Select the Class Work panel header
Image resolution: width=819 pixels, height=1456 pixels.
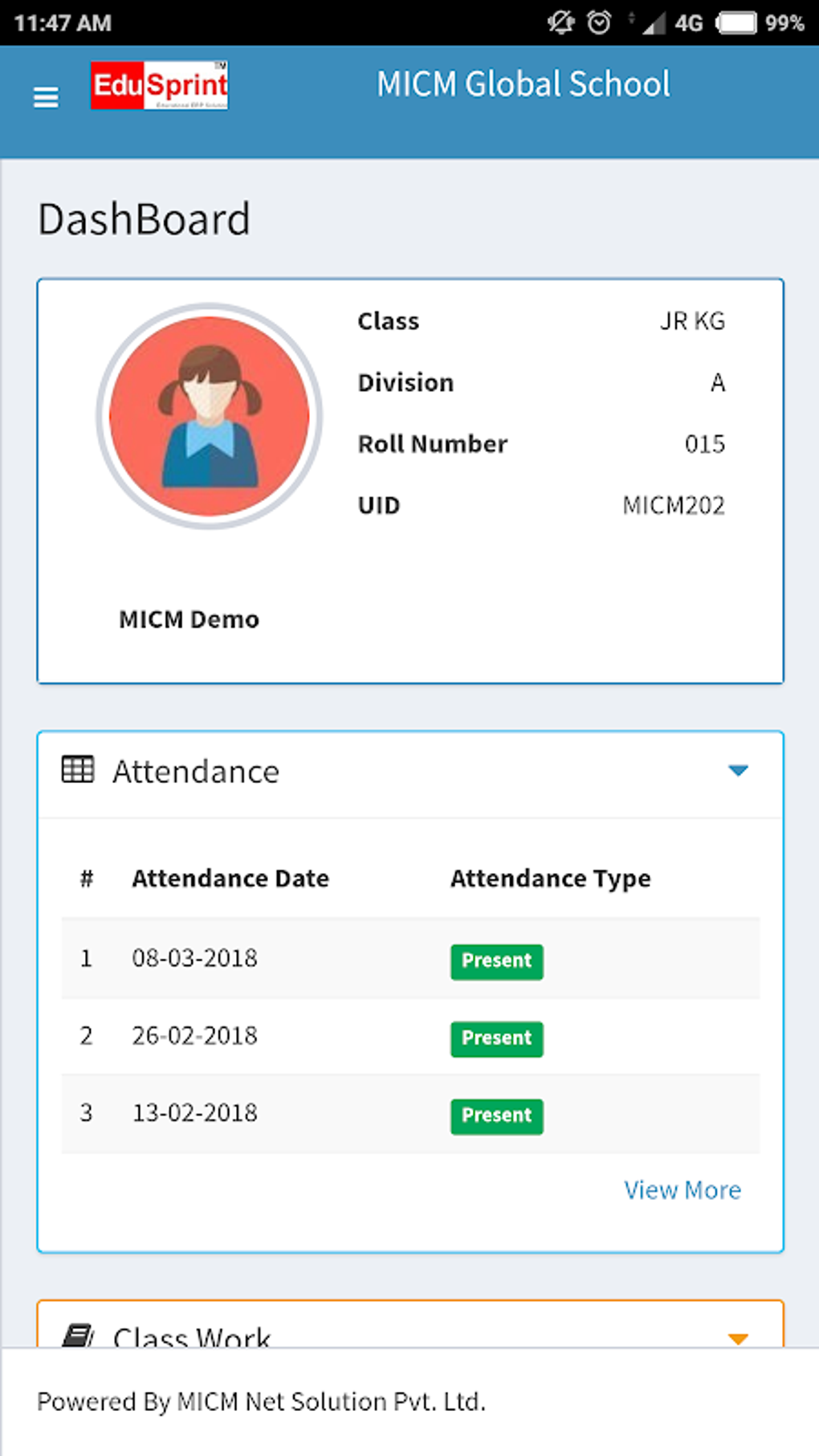(192, 1336)
